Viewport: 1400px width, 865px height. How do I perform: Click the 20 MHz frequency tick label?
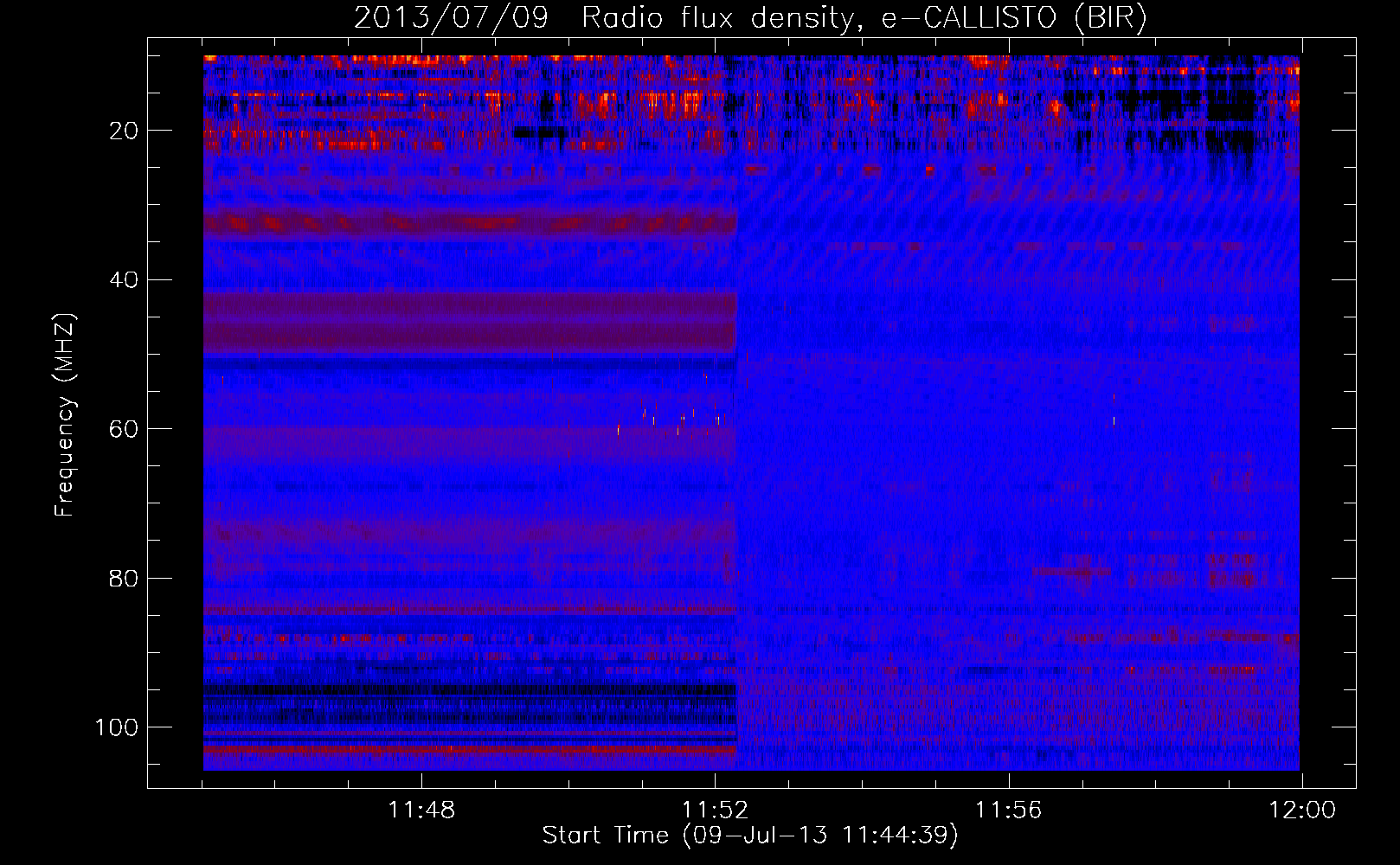(x=125, y=131)
